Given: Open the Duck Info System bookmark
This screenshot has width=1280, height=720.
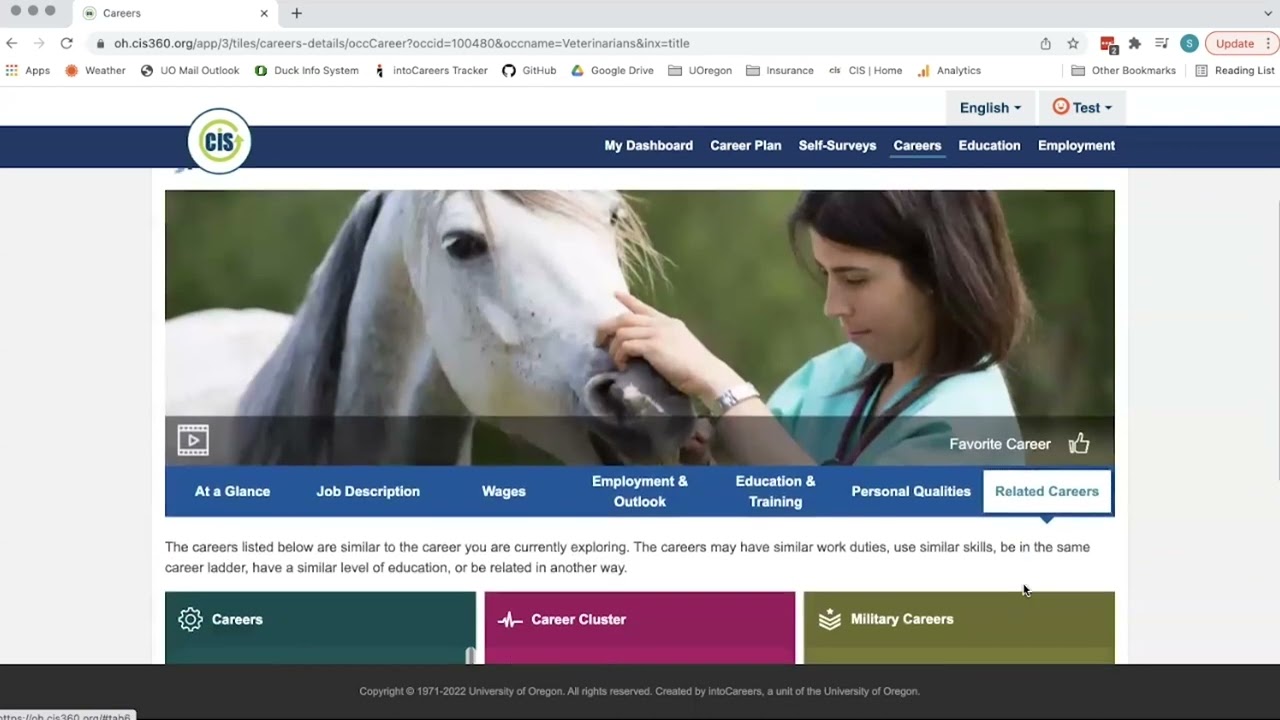Looking at the screenshot, I should pos(306,70).
